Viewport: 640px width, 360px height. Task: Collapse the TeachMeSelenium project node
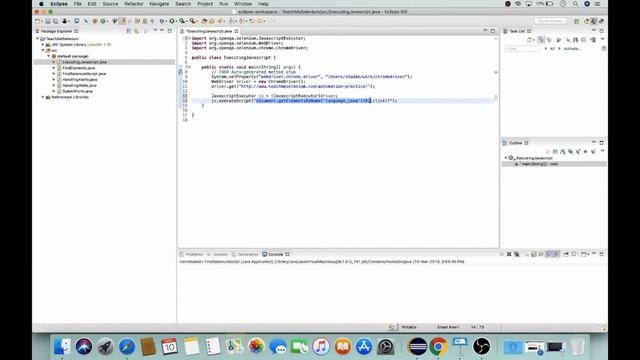(38, 39)
